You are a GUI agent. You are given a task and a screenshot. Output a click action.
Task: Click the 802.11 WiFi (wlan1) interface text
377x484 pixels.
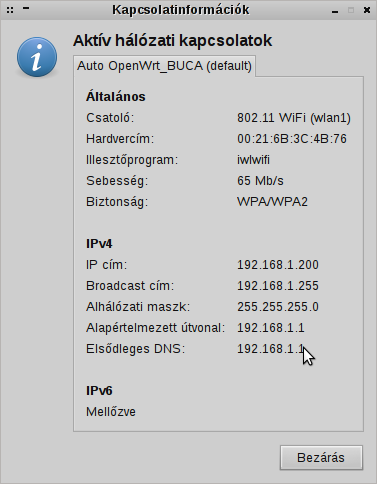pos(294,118)
